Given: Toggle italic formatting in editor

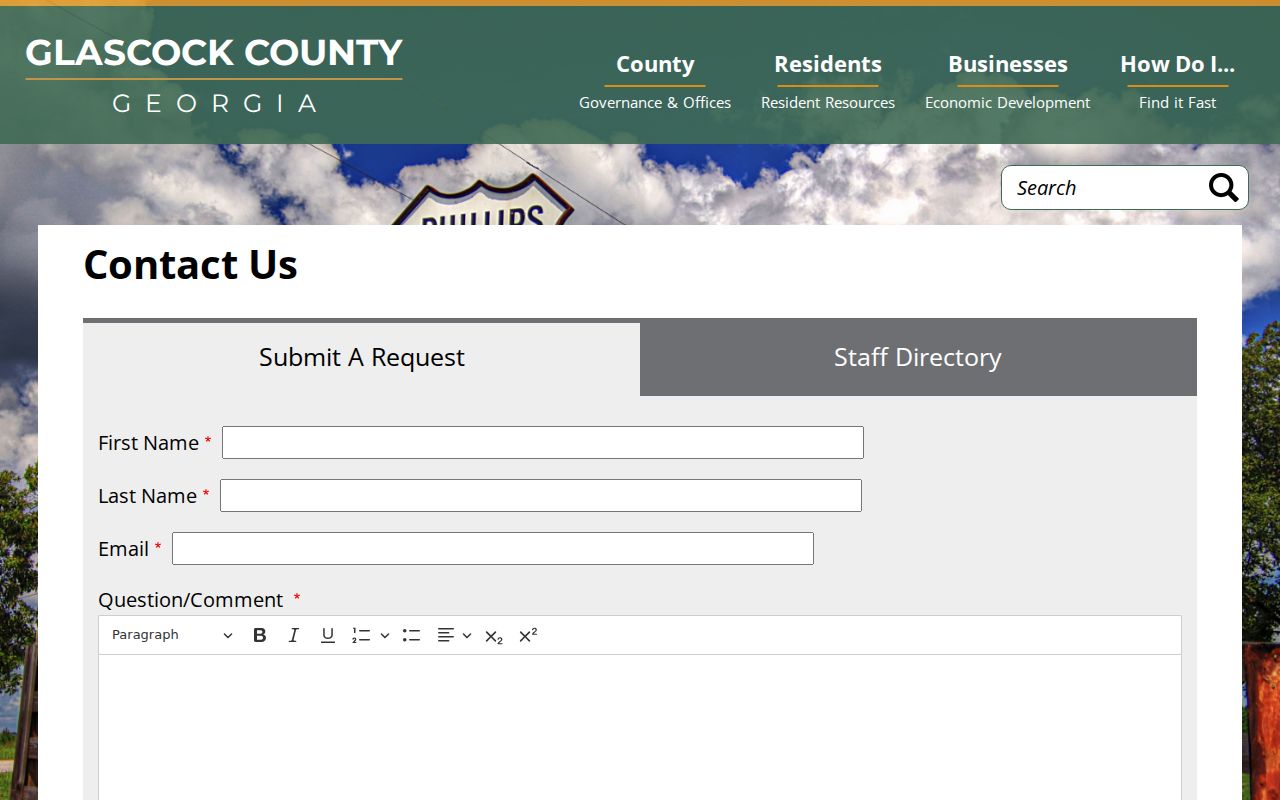Looking at the screenshot, I should click(294, 635).
